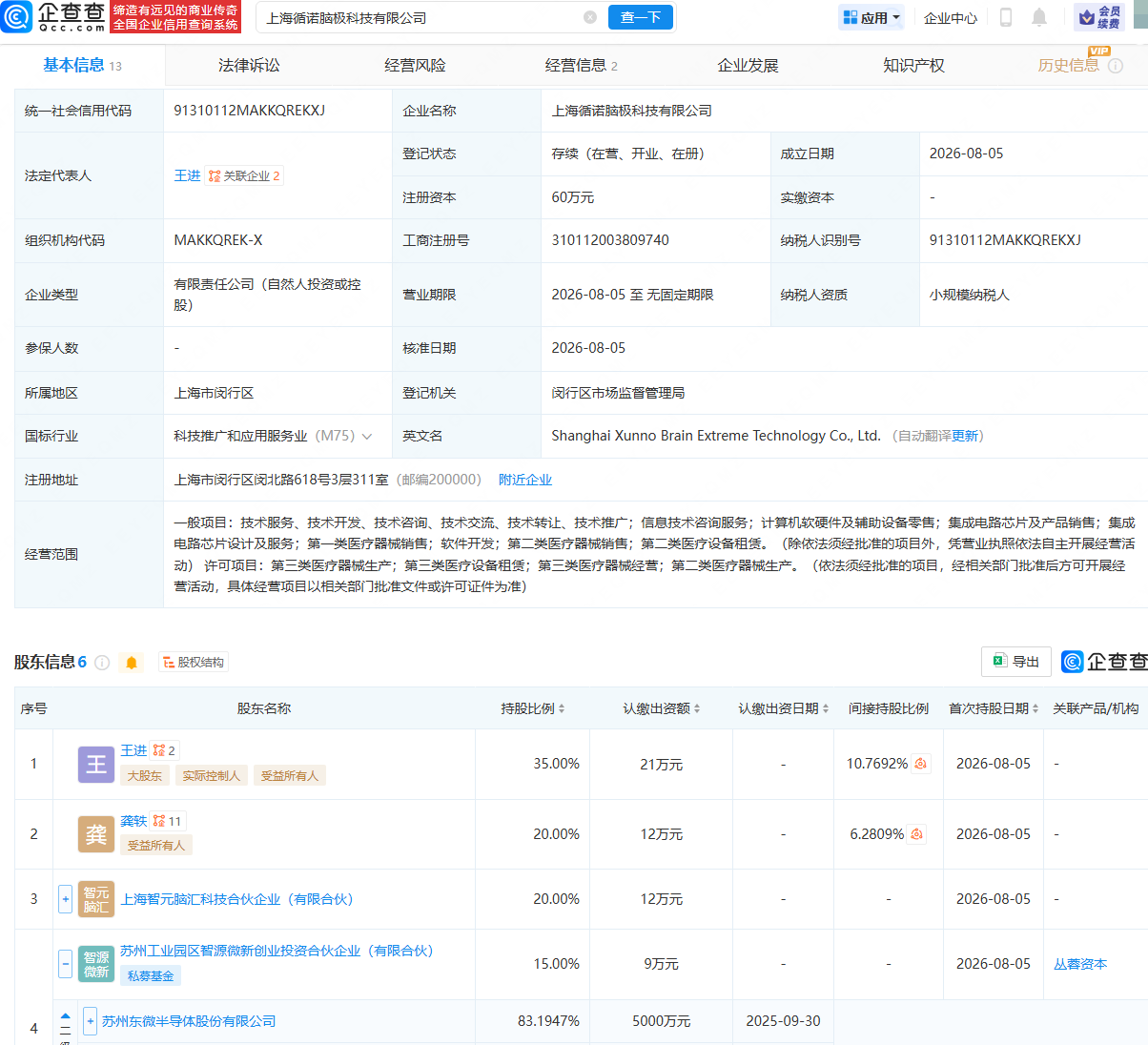1148x1045 pixels.
Task: Switch to 经营风险 tab
Action: tap(415, 66)
